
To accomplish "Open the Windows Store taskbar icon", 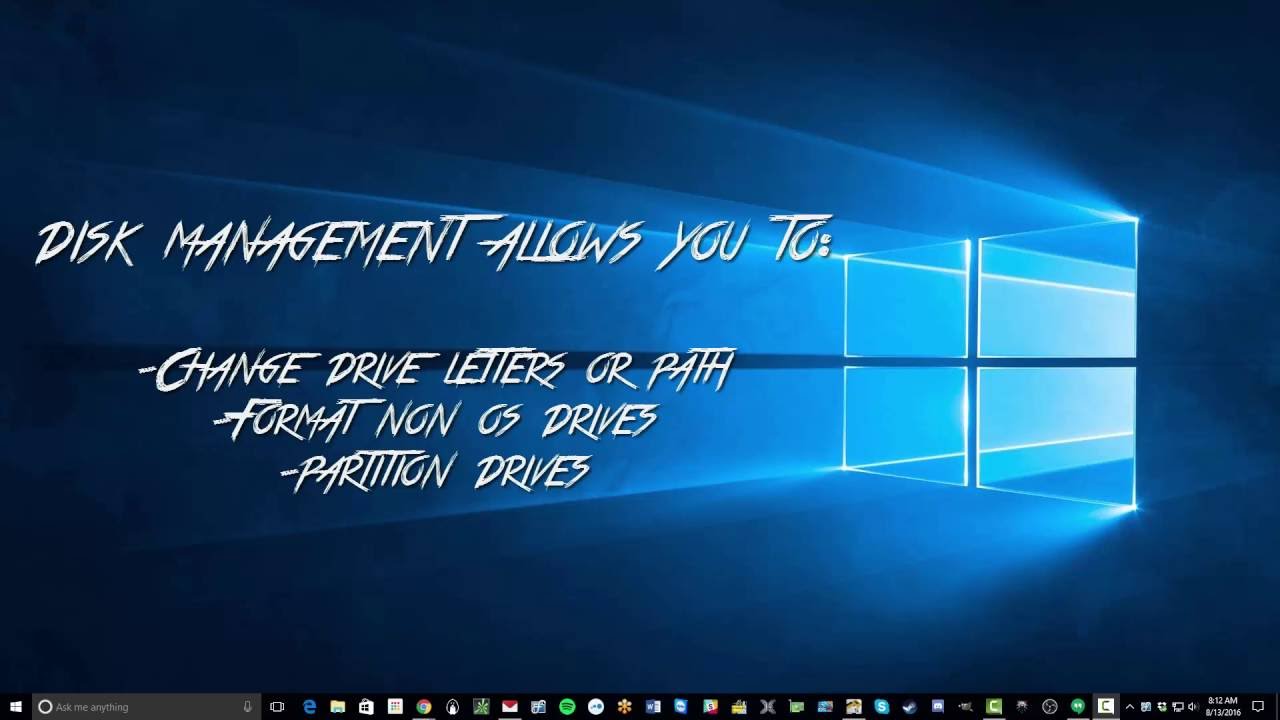I will tap(366, 706).
